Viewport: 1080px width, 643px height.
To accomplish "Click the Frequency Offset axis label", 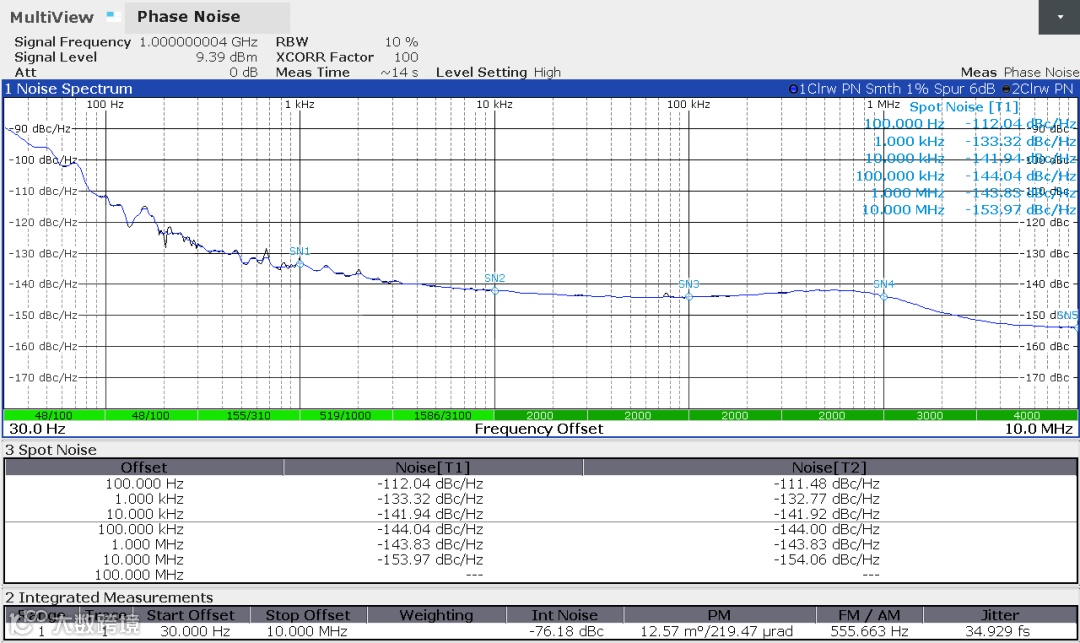I will tap(539, 429).
